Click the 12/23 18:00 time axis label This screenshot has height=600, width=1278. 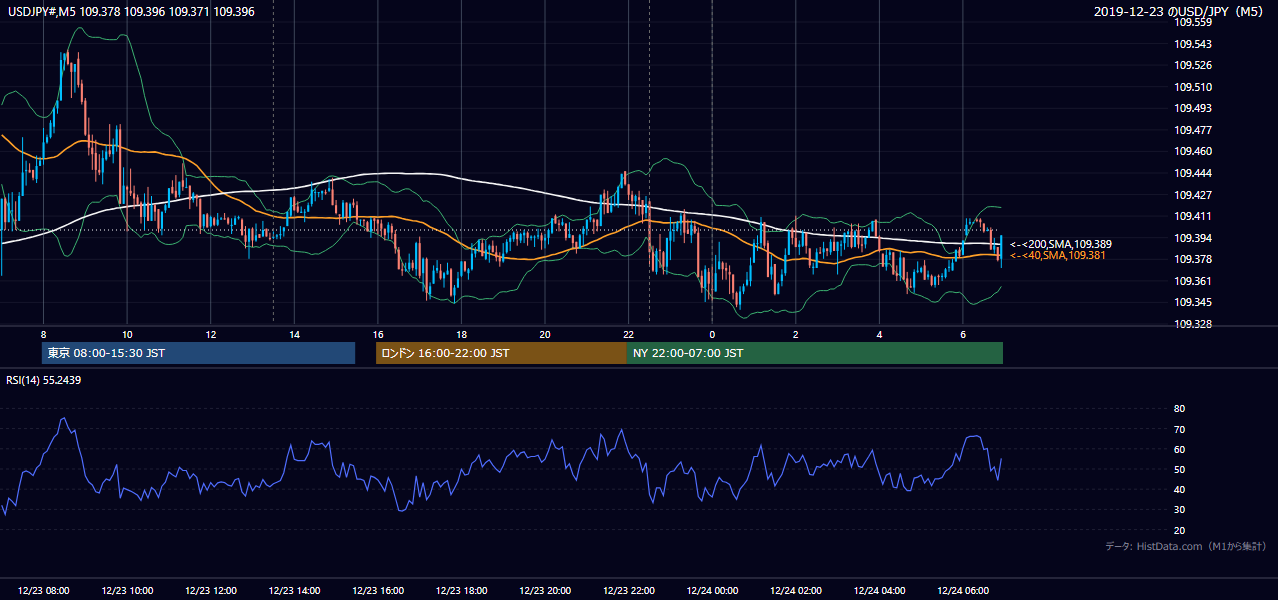click(462, 591)
